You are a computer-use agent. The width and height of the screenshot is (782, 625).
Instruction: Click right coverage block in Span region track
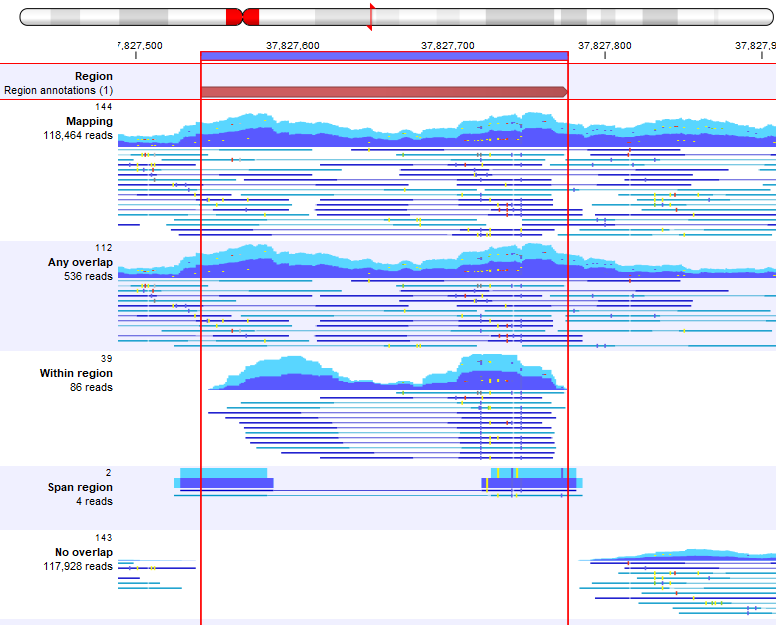click(532, 479)
